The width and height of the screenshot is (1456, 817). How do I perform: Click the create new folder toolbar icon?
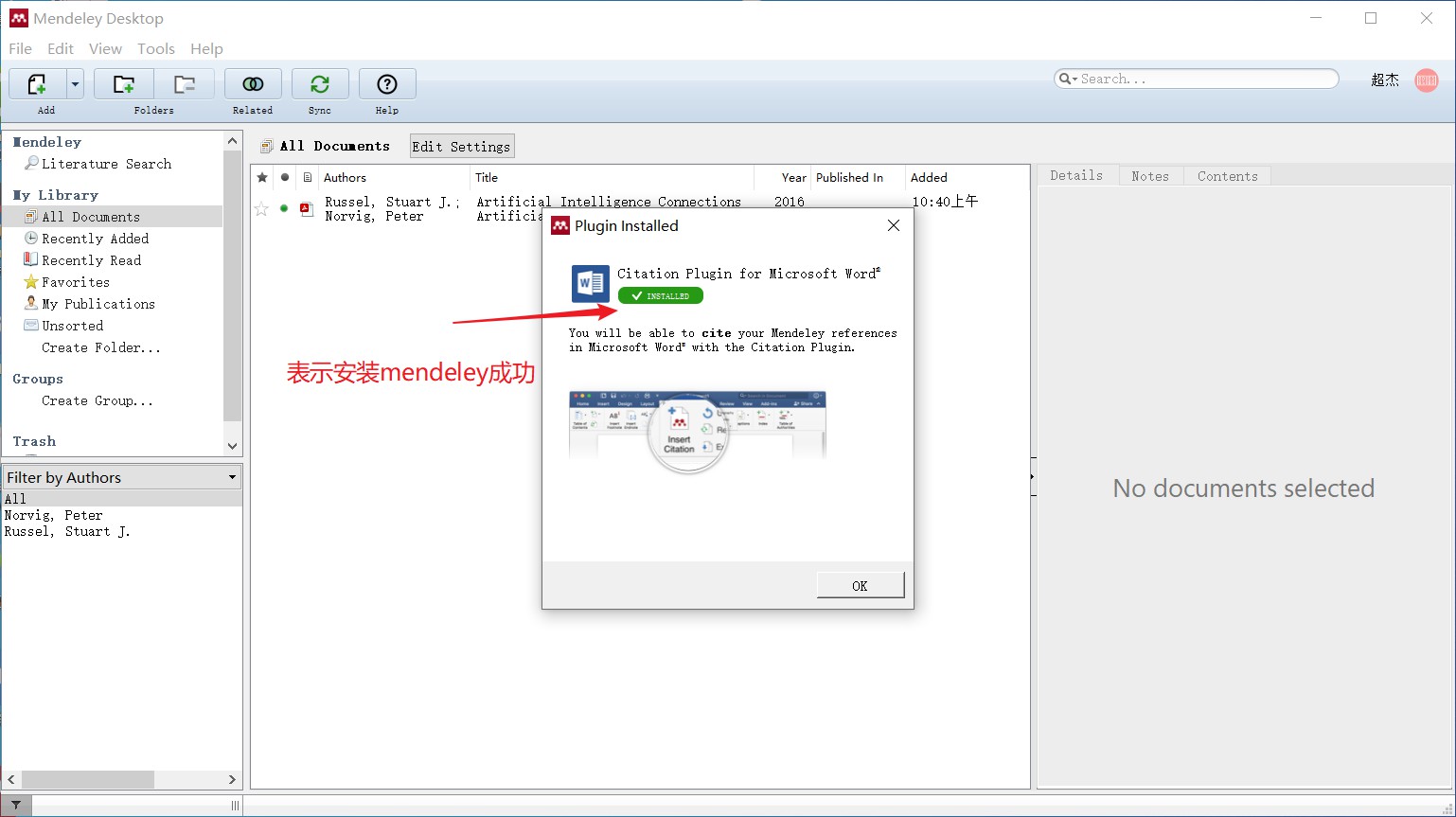[x=124, y=84]
